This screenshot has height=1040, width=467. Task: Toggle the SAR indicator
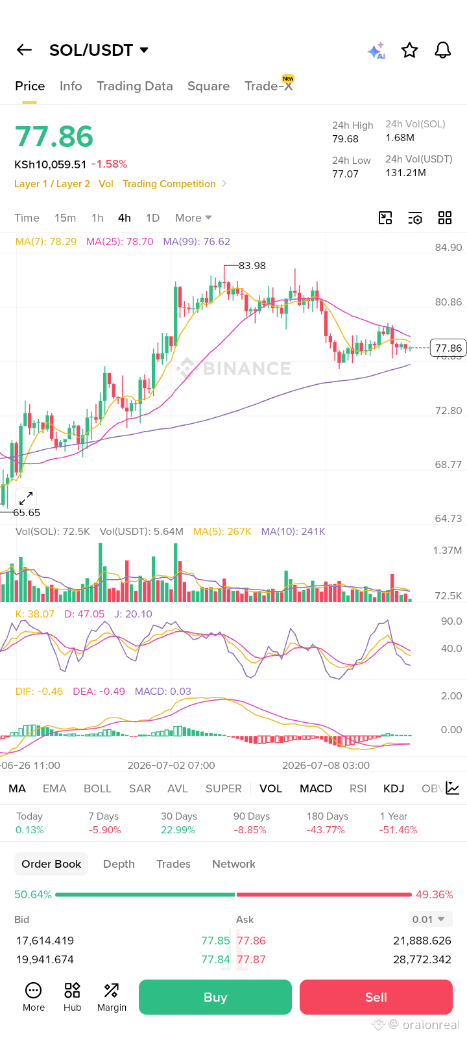coord(140,788)
